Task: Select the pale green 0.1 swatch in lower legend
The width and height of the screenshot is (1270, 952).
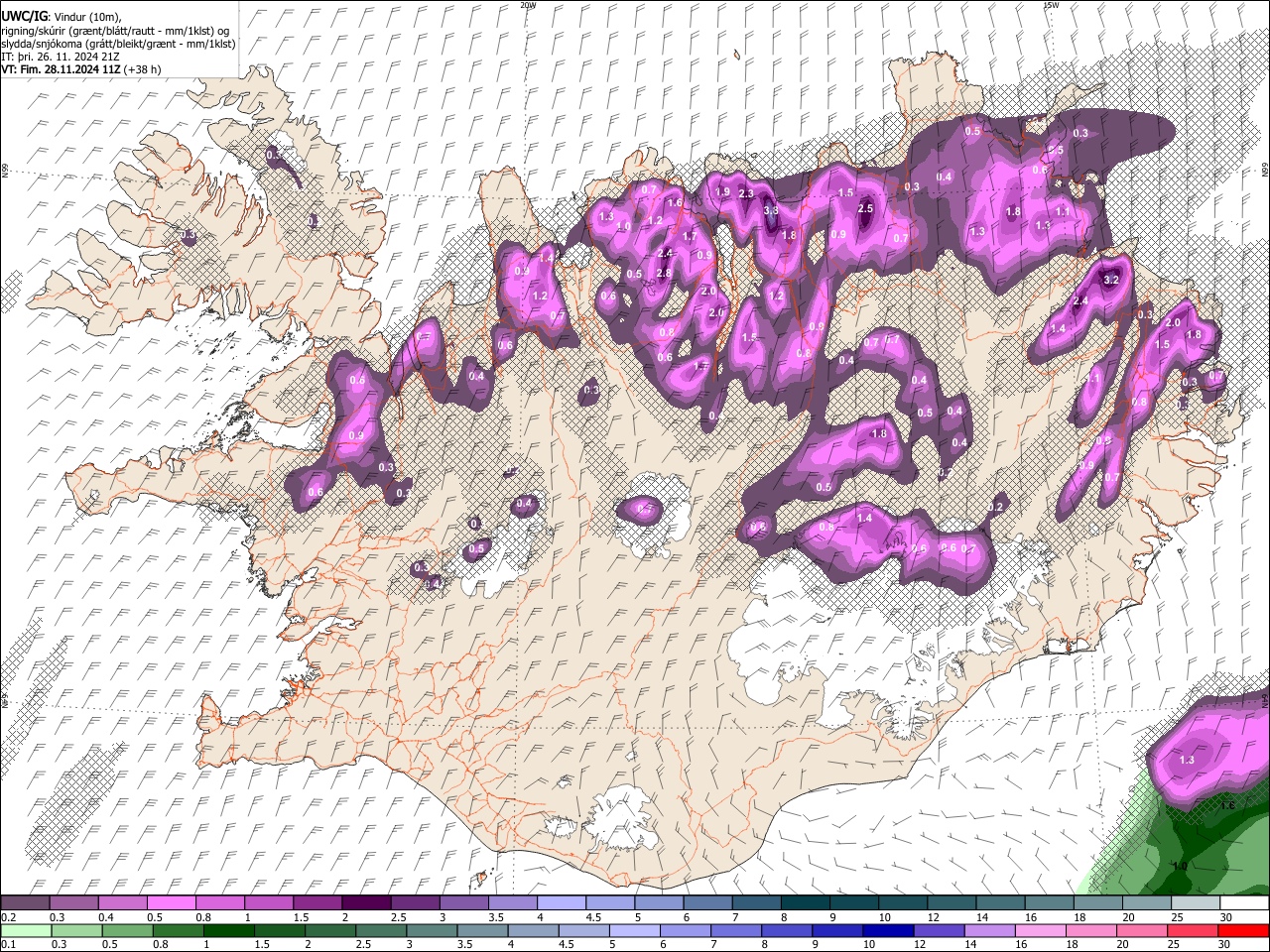Action: point(26,930)
